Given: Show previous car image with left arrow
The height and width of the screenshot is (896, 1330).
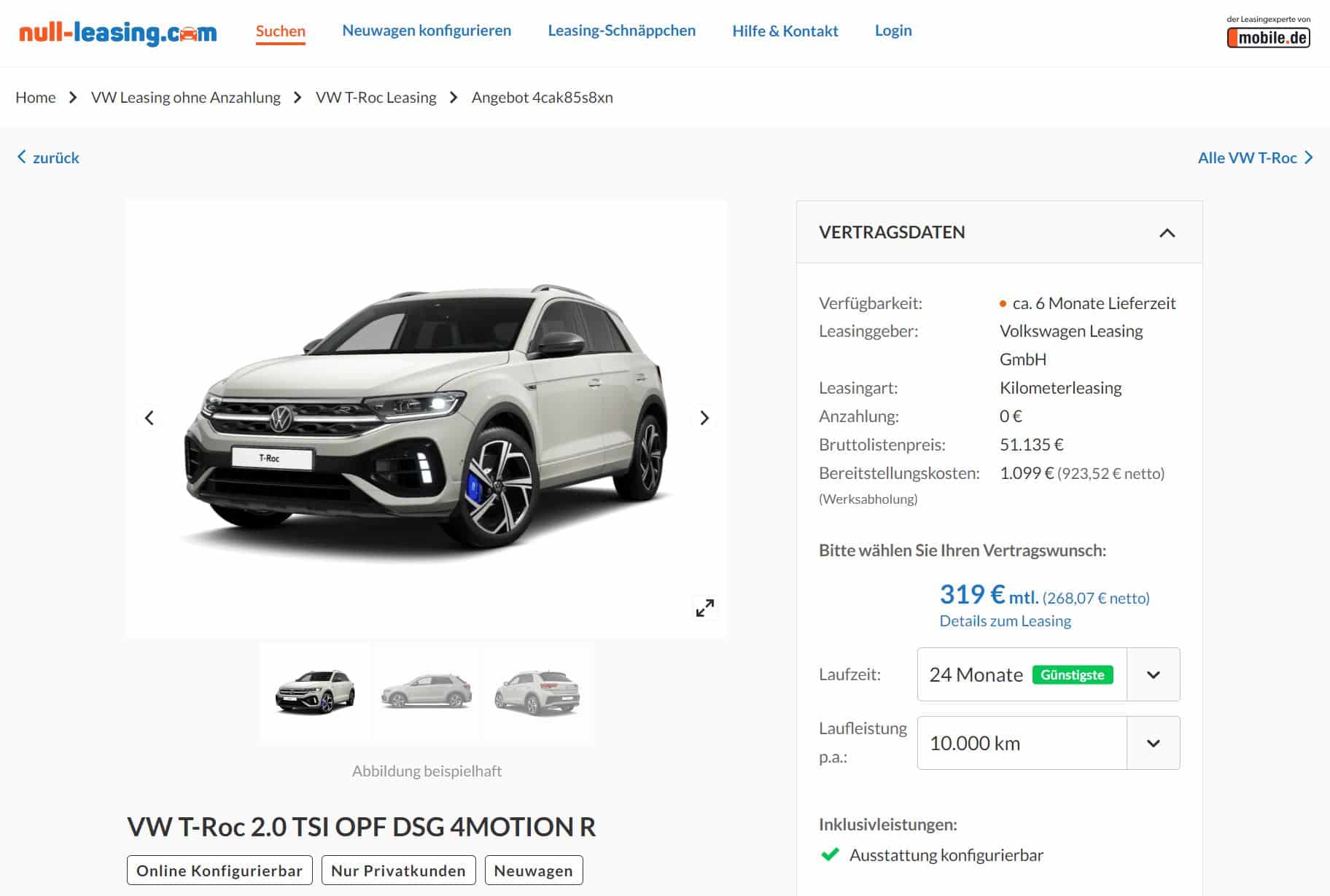Looking at the screenshot, I should click(149, 418).
